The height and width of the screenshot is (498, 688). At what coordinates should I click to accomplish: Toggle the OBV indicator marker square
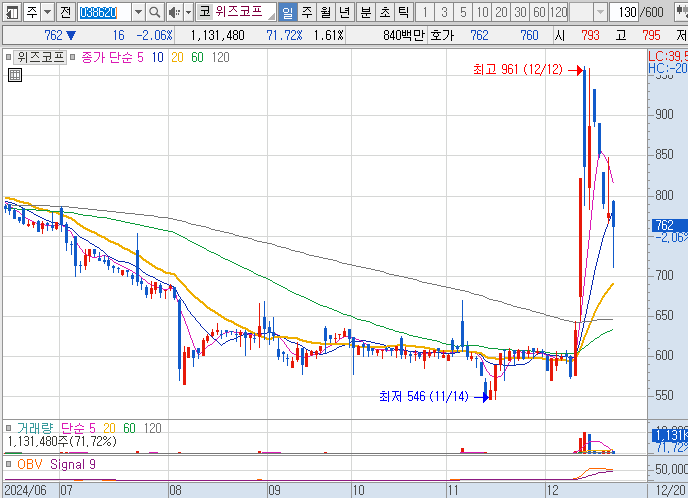(x=8, y=464)
